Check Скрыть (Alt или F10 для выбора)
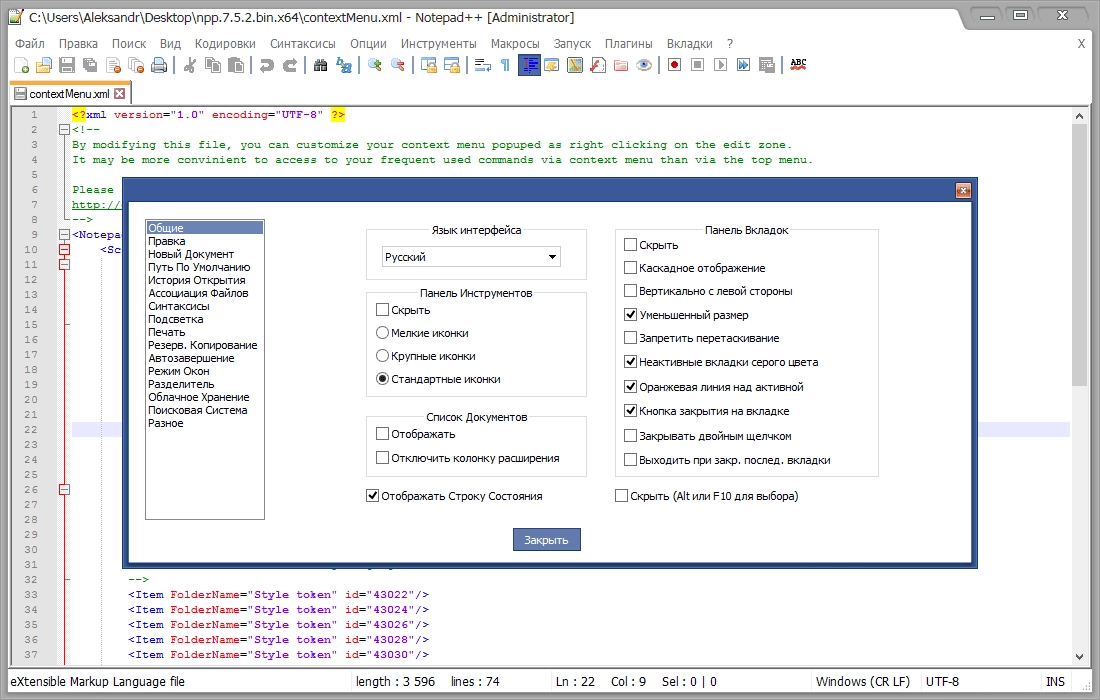Screen dimensions: 1100x700 click(x=621, y=495)
